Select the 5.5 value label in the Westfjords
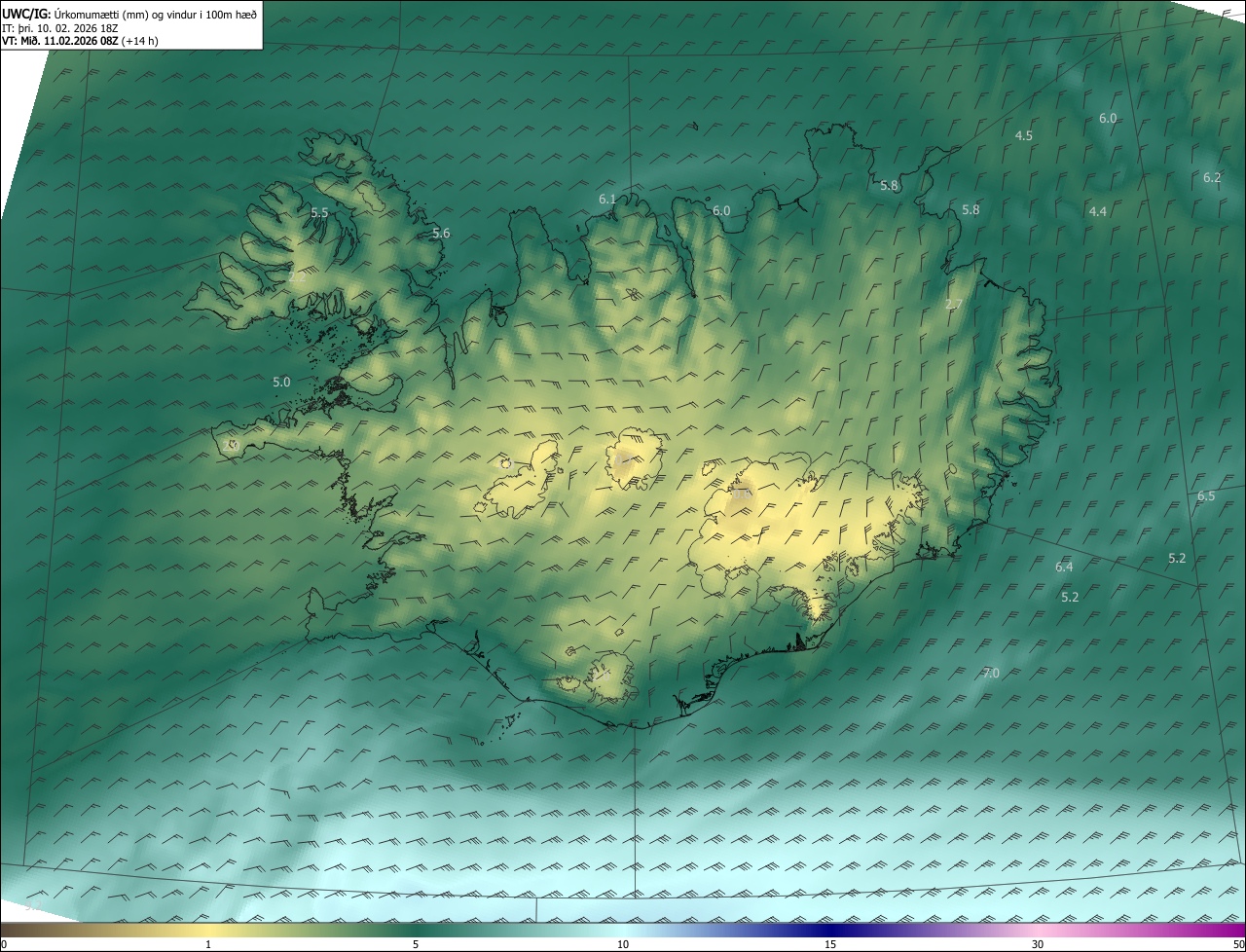The height and width of the screenshot is (952, 1246). point(319,212)
